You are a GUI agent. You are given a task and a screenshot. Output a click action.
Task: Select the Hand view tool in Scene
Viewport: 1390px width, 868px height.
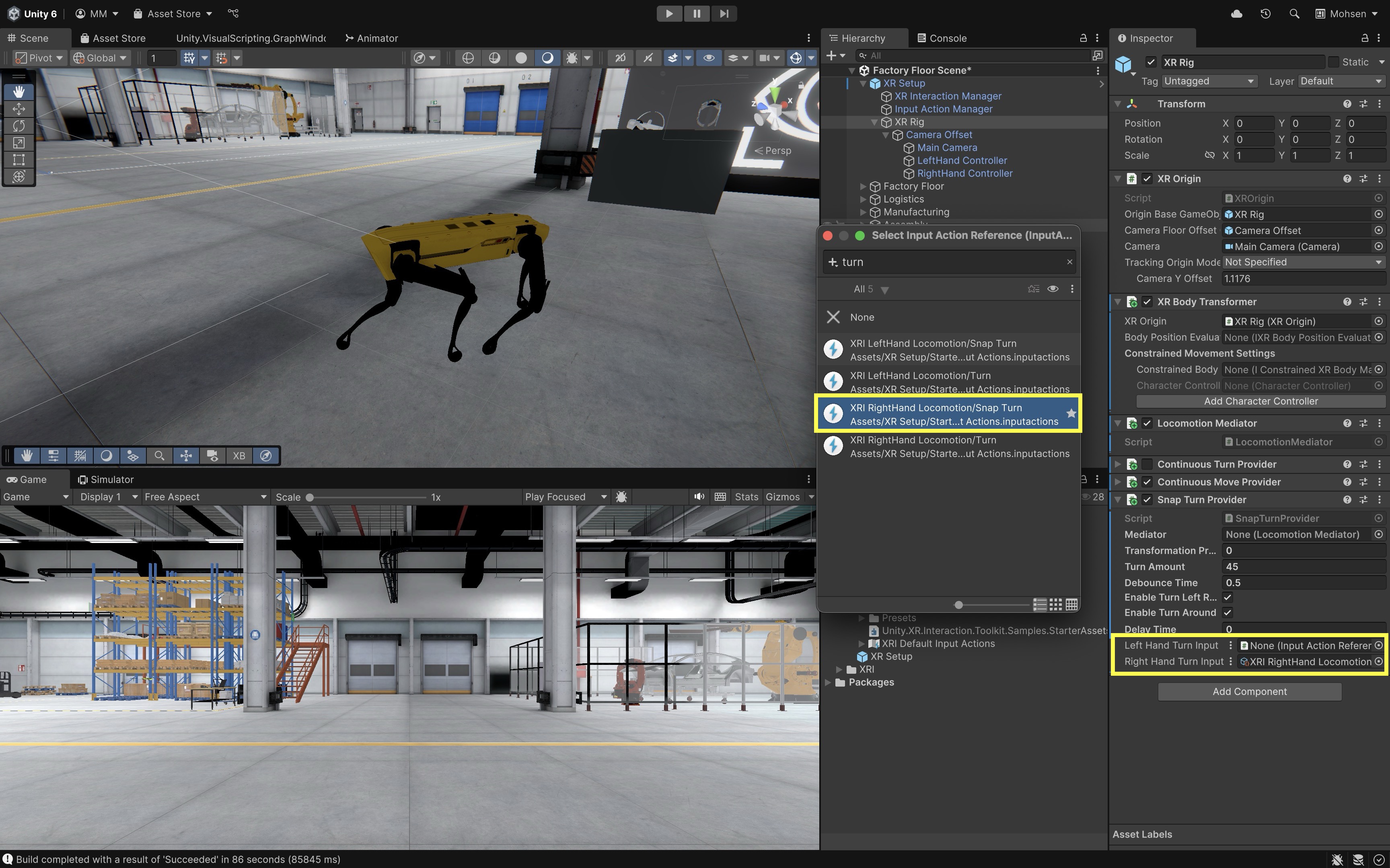click(x=19, y=92)
